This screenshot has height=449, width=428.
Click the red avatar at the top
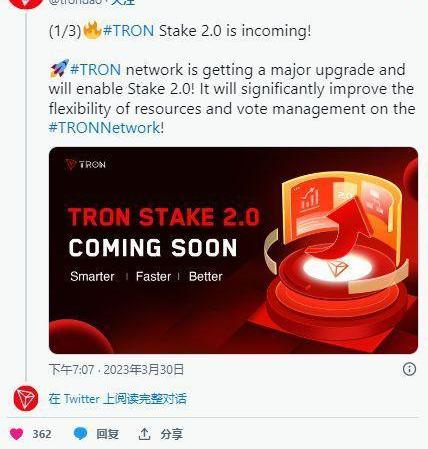(26, 3)
